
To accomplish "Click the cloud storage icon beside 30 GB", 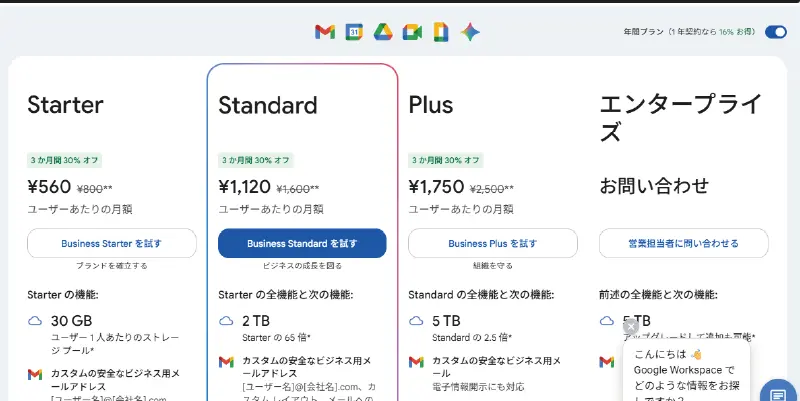I will click(35, 321).
